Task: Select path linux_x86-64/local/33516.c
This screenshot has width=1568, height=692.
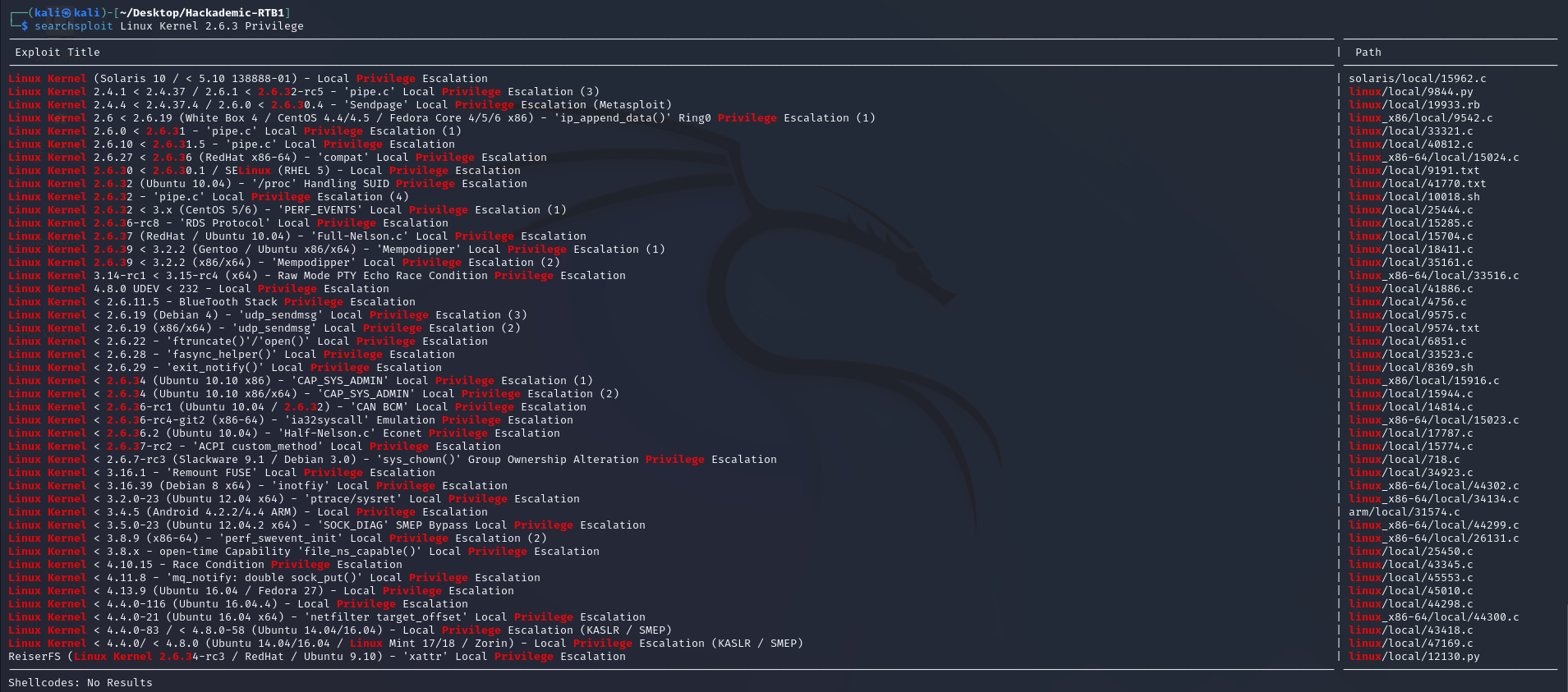Action: [1434, 276]
